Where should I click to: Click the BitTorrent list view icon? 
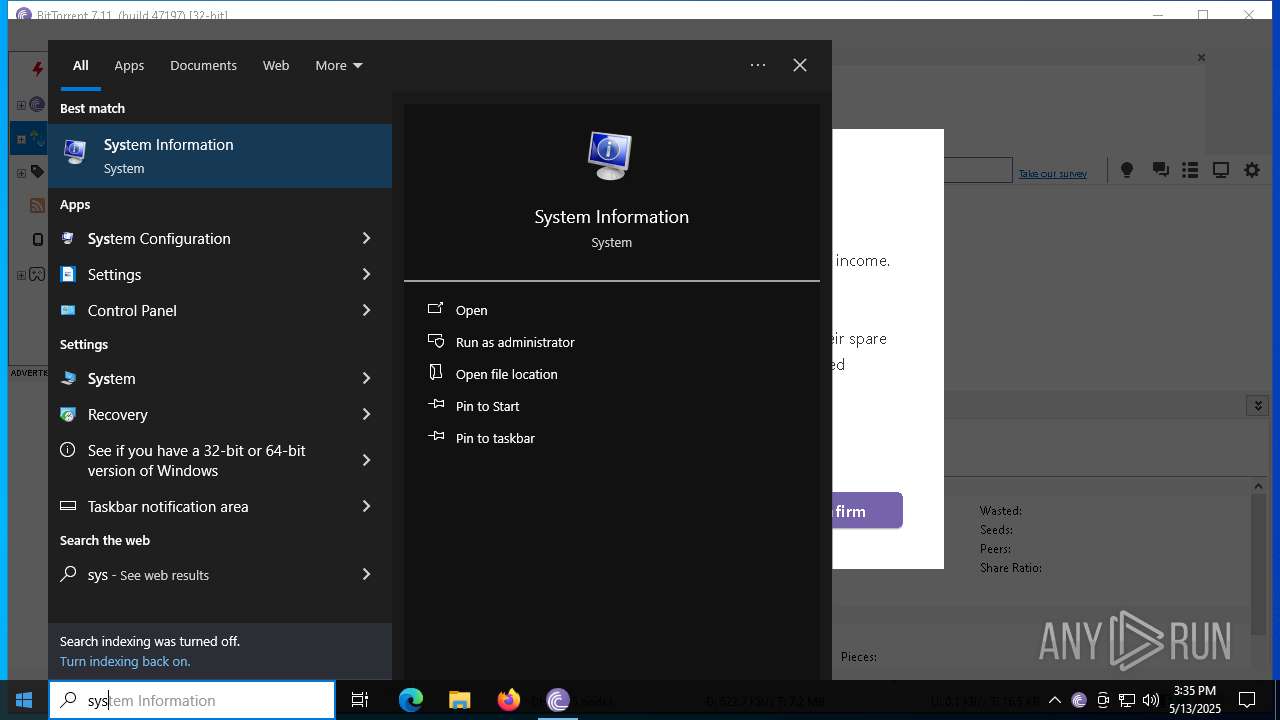tap(1190, 170)
